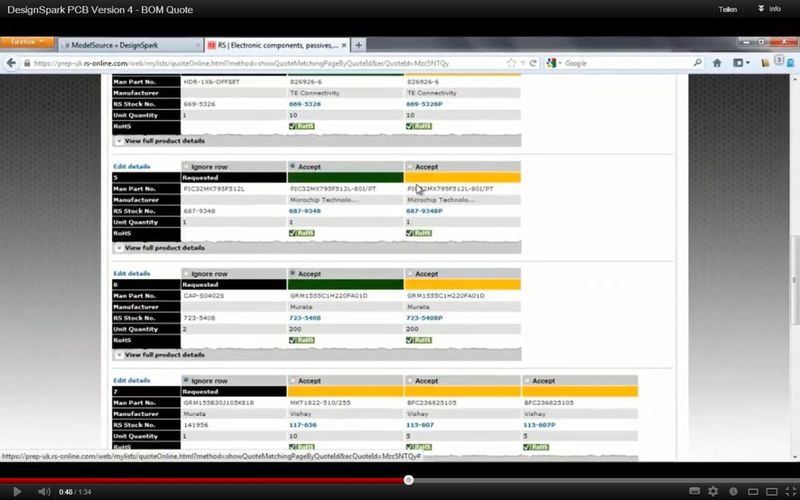The width and height of the screenshot is (800, 500).
Task: Open stock number 723-5408 link
Action: coord(305,318)
